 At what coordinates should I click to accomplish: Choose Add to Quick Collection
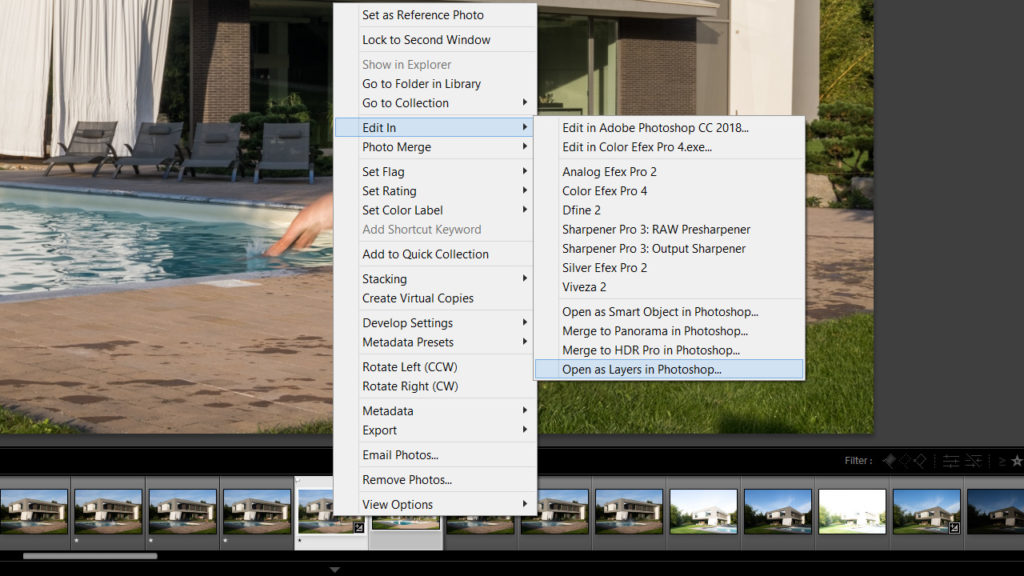click(x=435, y=254)
